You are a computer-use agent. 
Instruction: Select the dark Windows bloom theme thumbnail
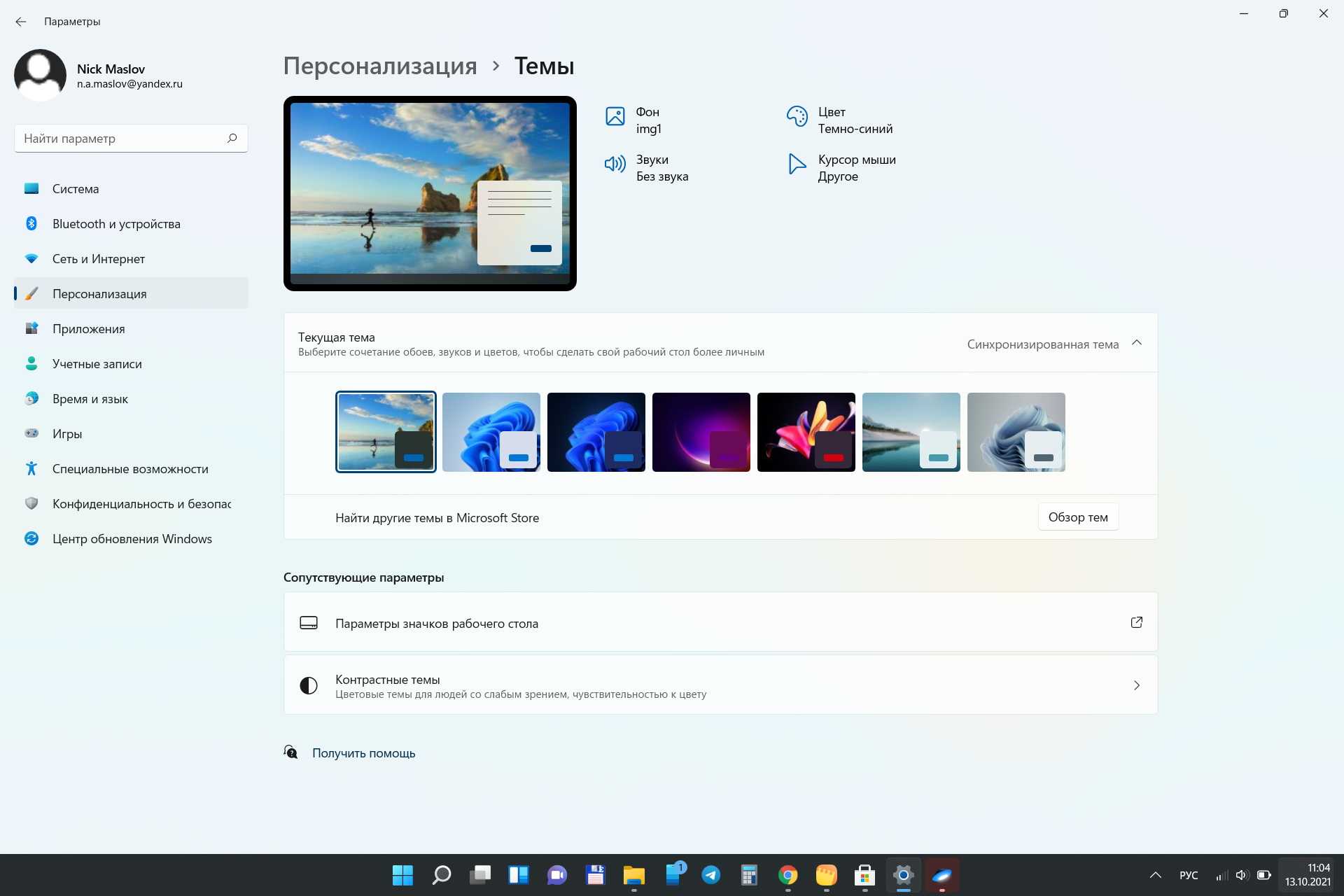[x=596, y=432]
